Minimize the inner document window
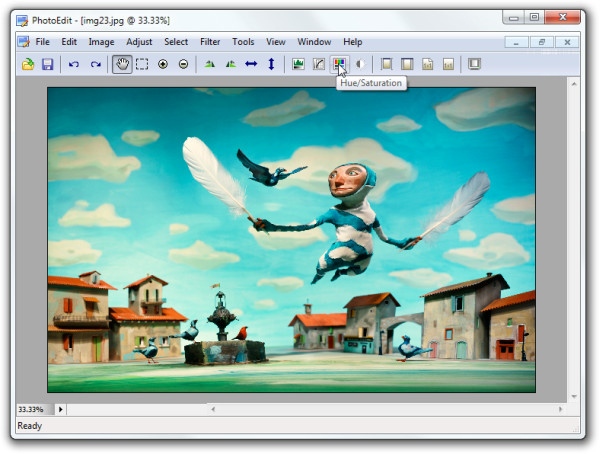The image size is (600, 454). [x=516, y=42]
